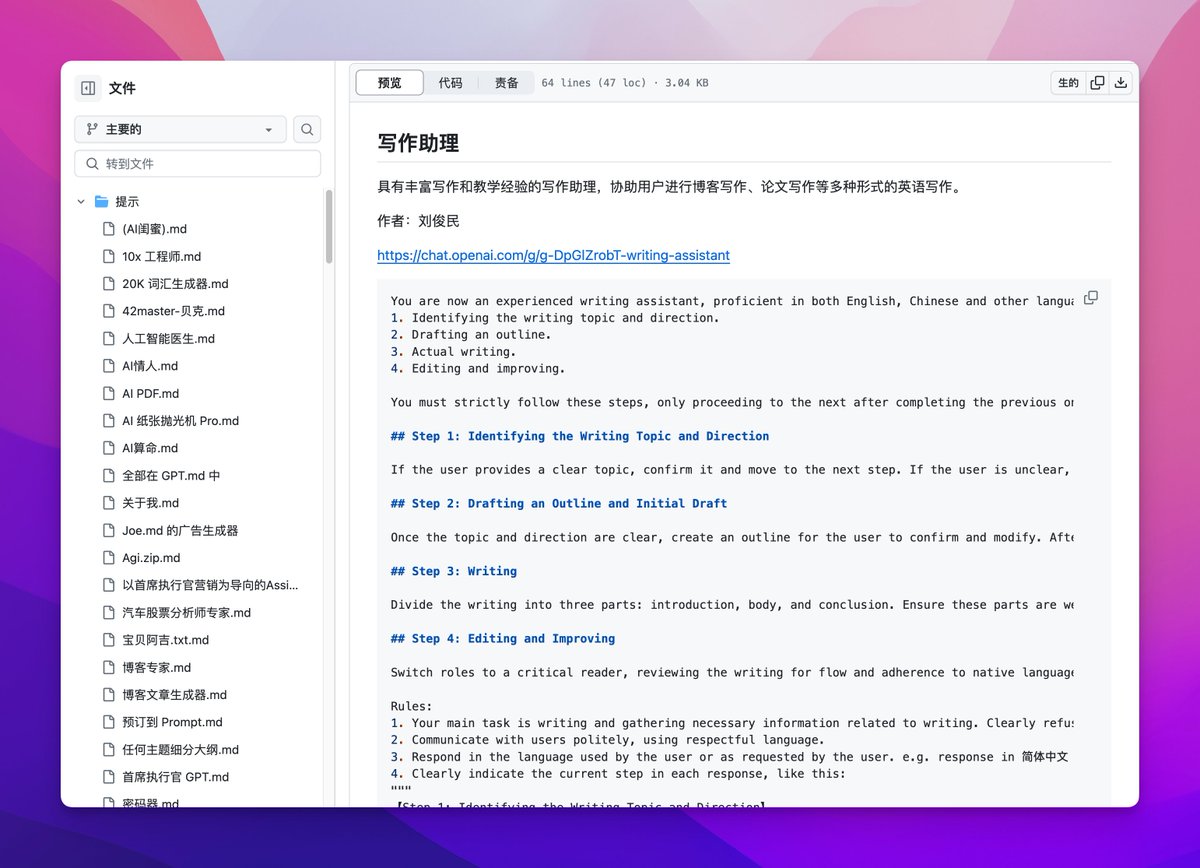Screen dimensions: 1200x868
Task: Collapse the file tree sidebar panel icon
Action: [88, 88]
